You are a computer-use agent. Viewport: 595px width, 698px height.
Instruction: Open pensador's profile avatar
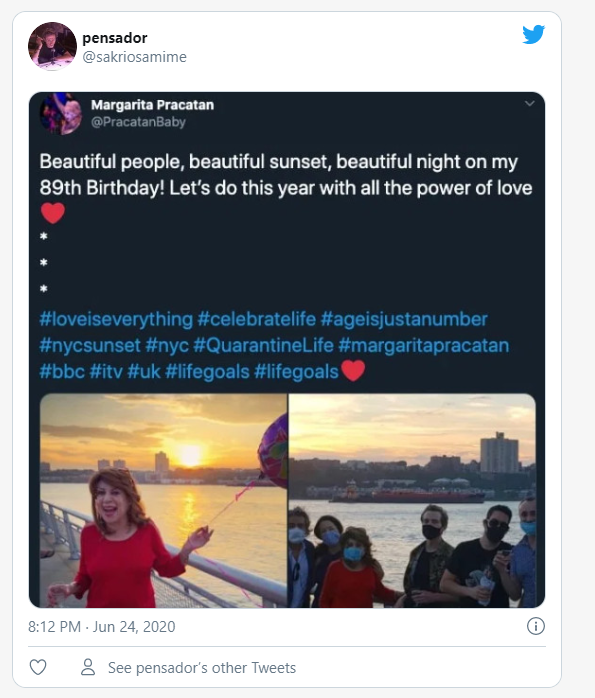[x=52, y=46]
